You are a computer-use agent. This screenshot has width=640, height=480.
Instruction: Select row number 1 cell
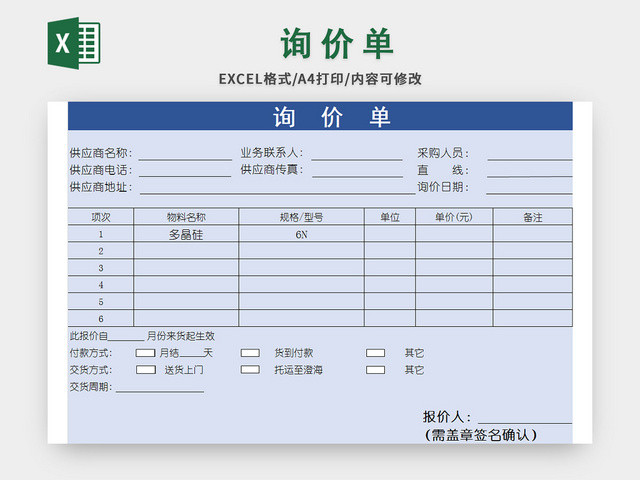(x=101, y=234)
